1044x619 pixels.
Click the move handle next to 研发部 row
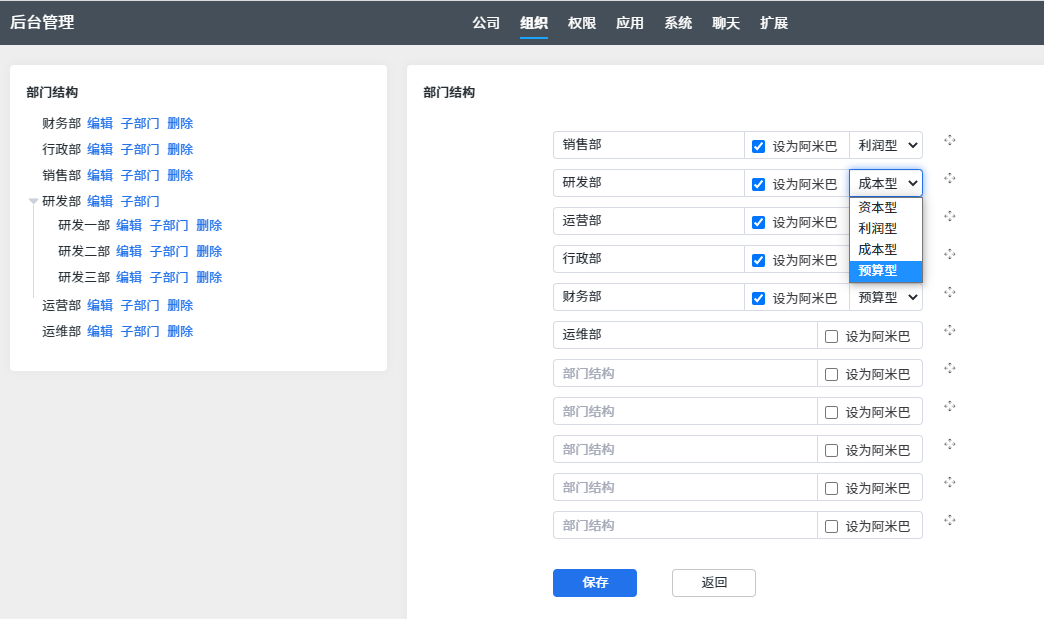950,178
